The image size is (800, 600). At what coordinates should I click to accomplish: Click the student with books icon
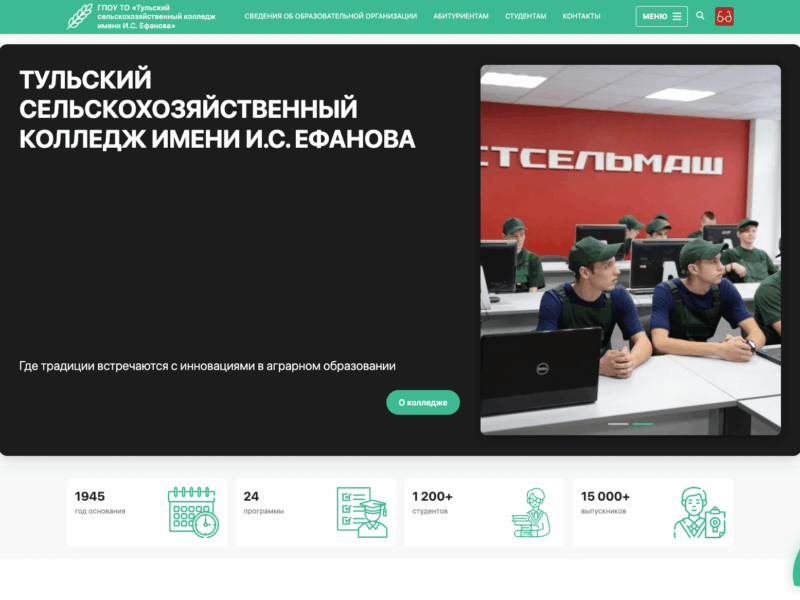(x=531, y=512)
